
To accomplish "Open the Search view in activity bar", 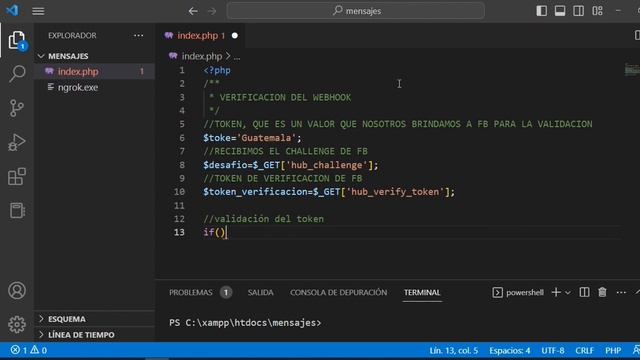I will [x=17, y=74].
